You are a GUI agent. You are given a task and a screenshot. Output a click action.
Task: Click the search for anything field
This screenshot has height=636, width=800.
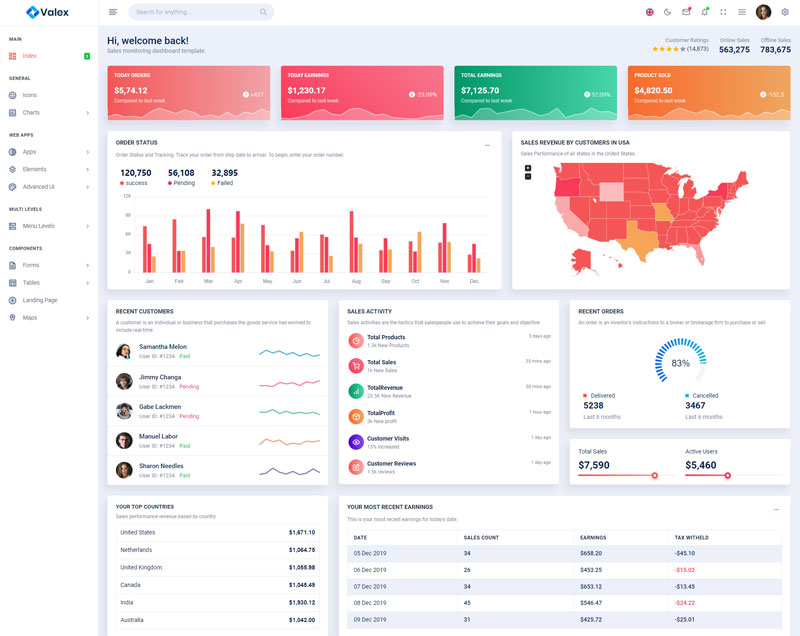click(x=190, y=12)
